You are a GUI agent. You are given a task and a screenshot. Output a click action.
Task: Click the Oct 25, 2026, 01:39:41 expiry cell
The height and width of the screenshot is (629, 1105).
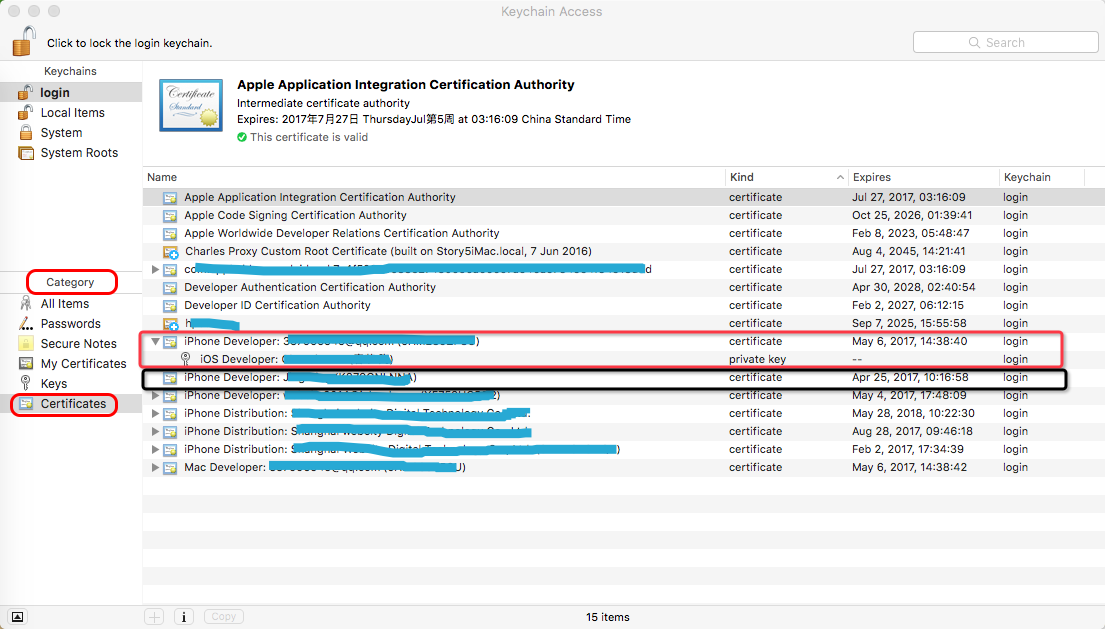coord(911,216)
